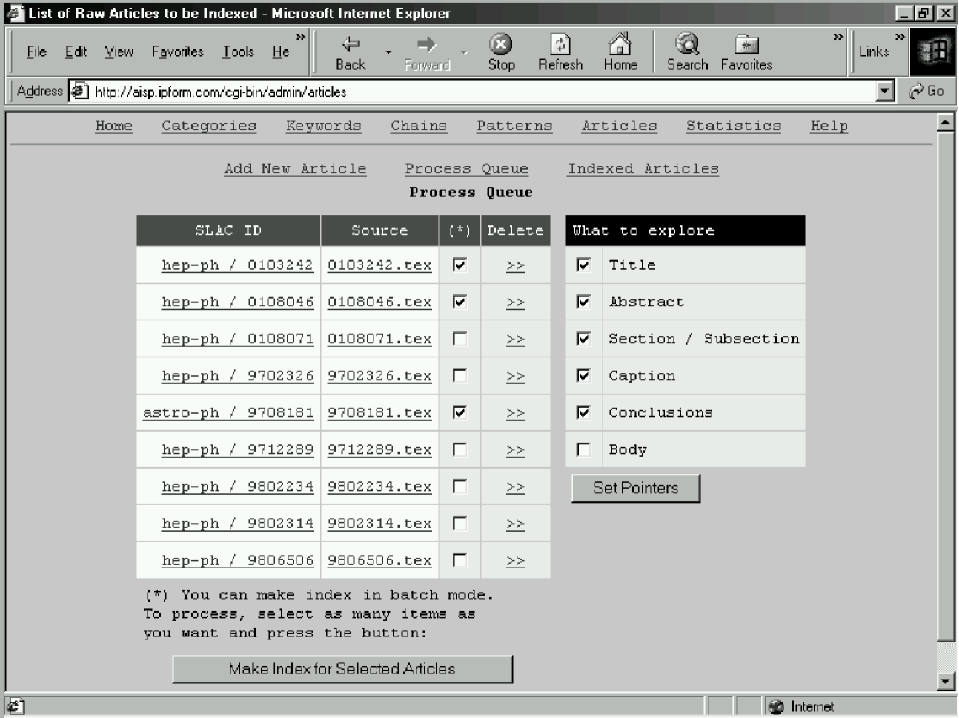Open the Process Queue link
Viewport: 959px width, 718px height.
point(467,169)
